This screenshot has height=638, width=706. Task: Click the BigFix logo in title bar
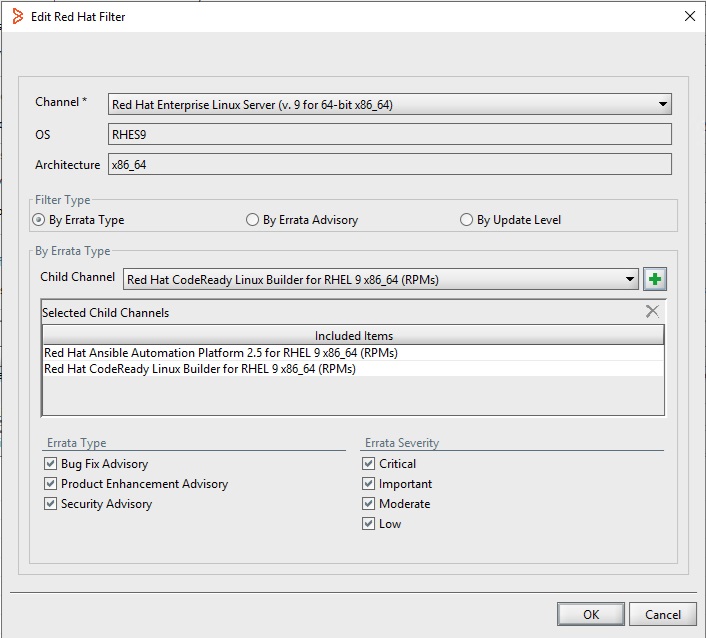coord(16,16)
